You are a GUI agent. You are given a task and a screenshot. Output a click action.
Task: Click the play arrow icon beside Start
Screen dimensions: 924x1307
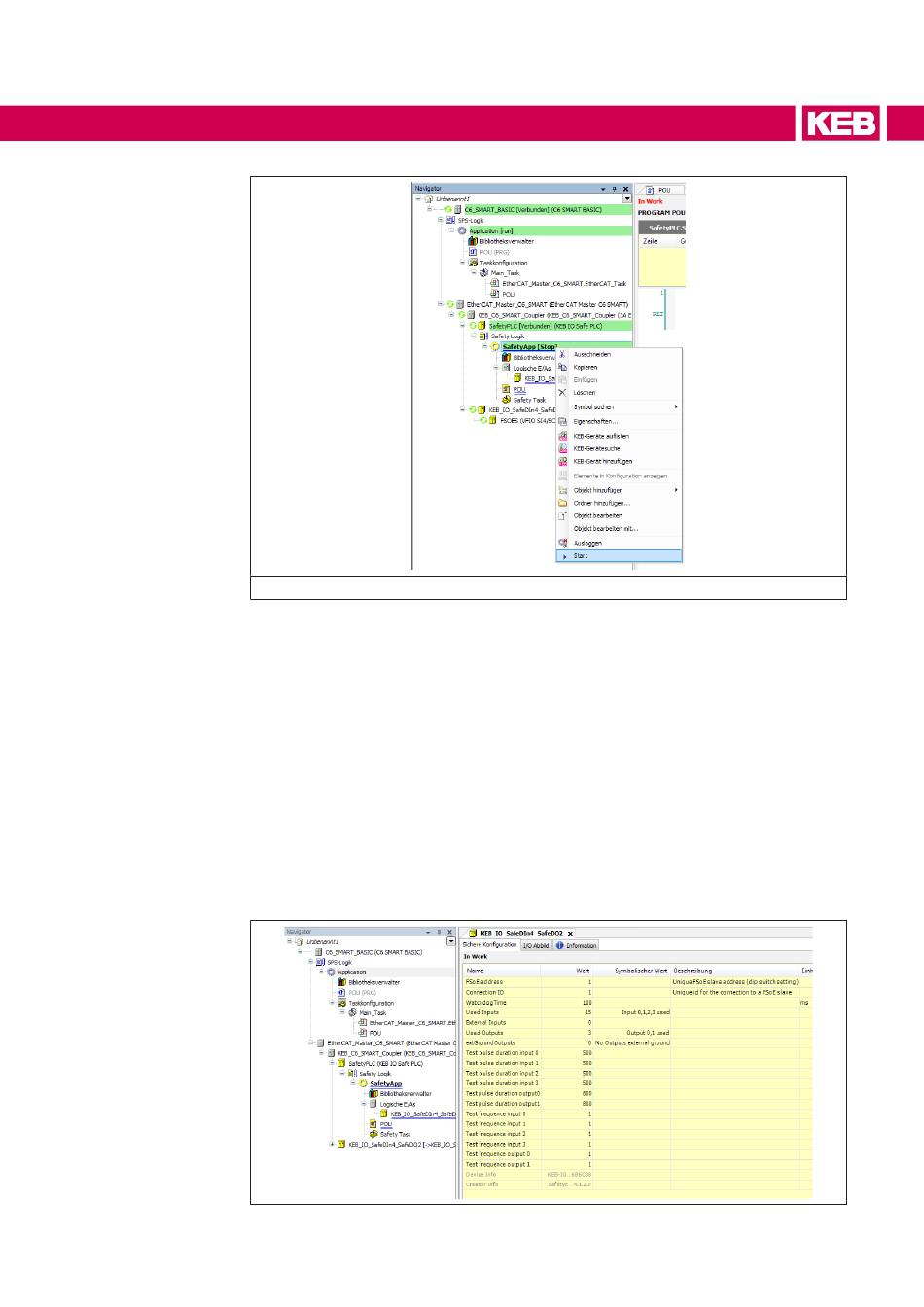[564, 556]
